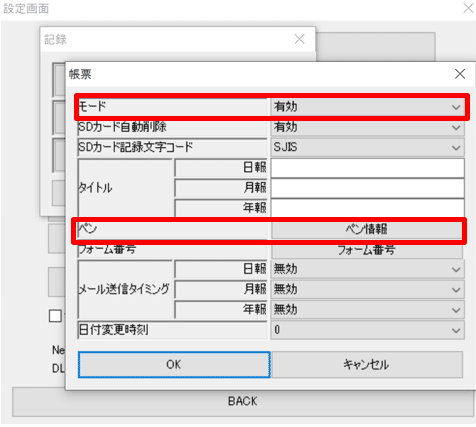Click the タイトル label

[x=95, y=188]
